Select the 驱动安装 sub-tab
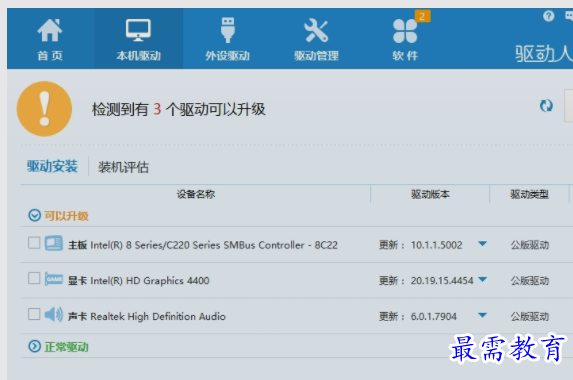The width and height of the screenshot is (573, 380). 52,167
